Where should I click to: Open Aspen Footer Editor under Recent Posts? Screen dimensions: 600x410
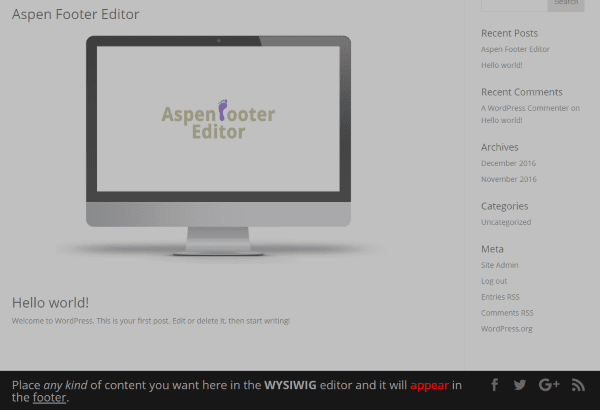tap(515, 49)
